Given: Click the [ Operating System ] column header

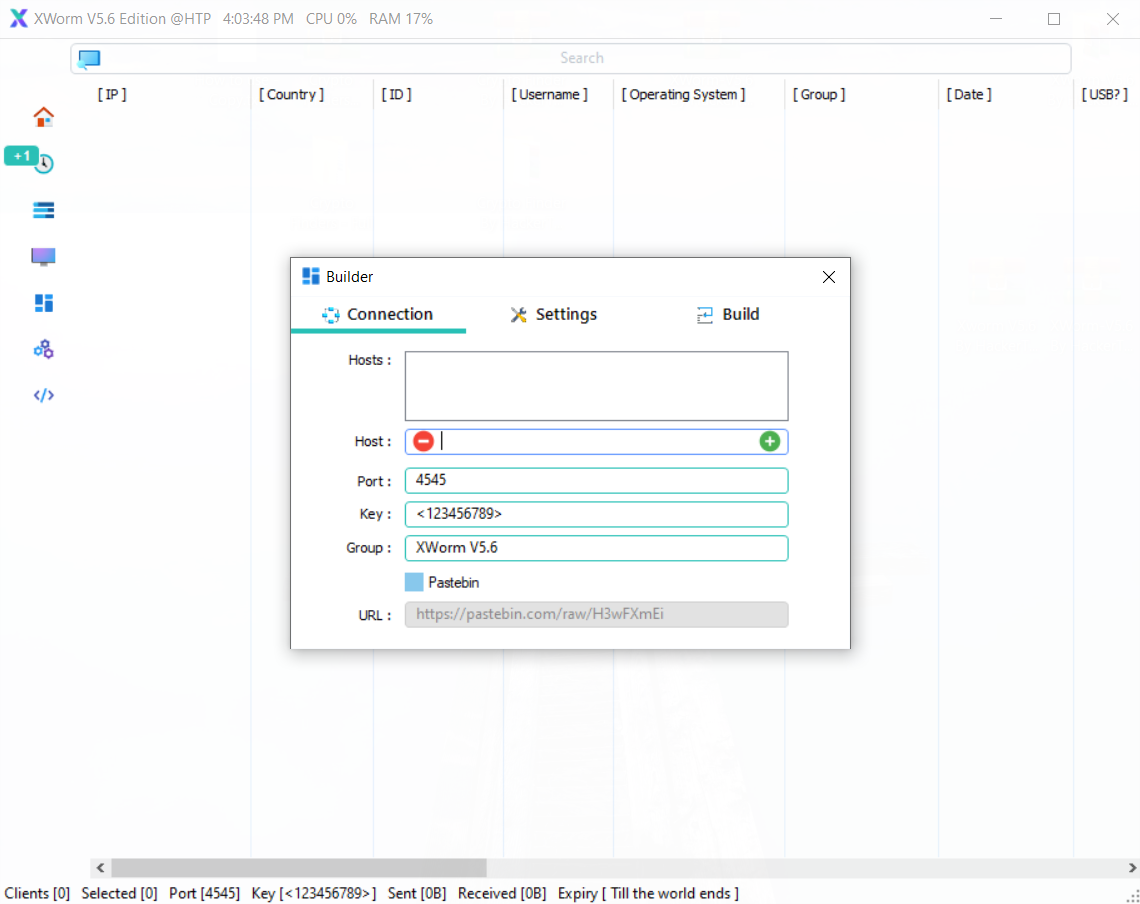Looking at the screenshot, I should pyautogui.click(x=684, y=94).
